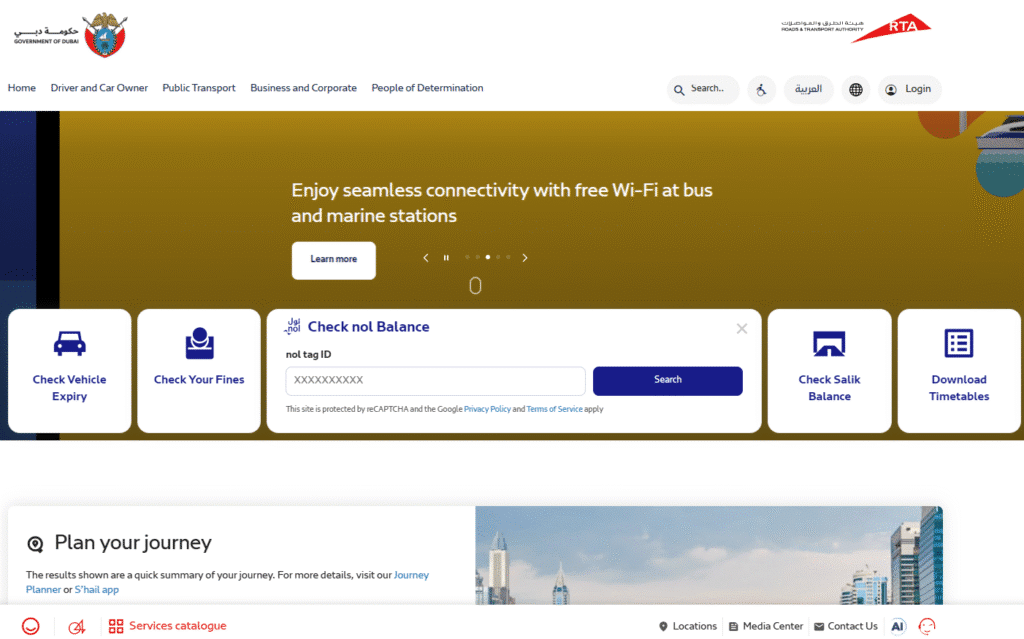Viewport: 1024px width, 639px height.
Task: Click the Login button text
Action: coord(918,89)
